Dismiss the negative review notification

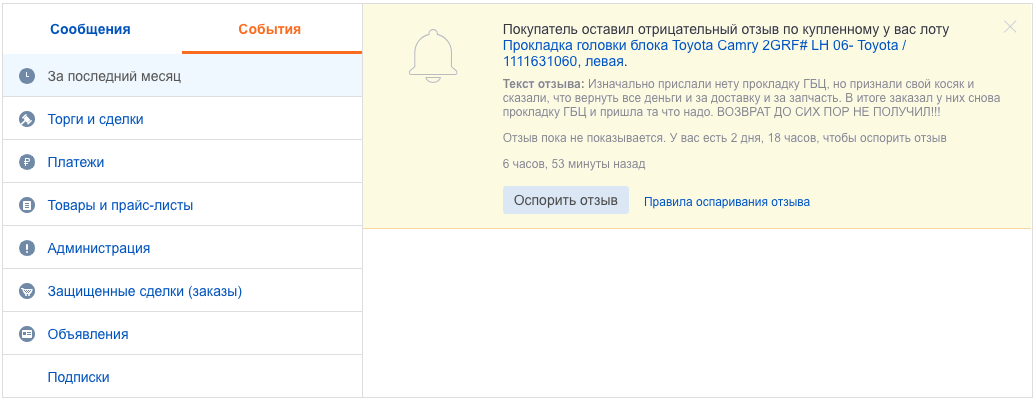point(1010,27)
